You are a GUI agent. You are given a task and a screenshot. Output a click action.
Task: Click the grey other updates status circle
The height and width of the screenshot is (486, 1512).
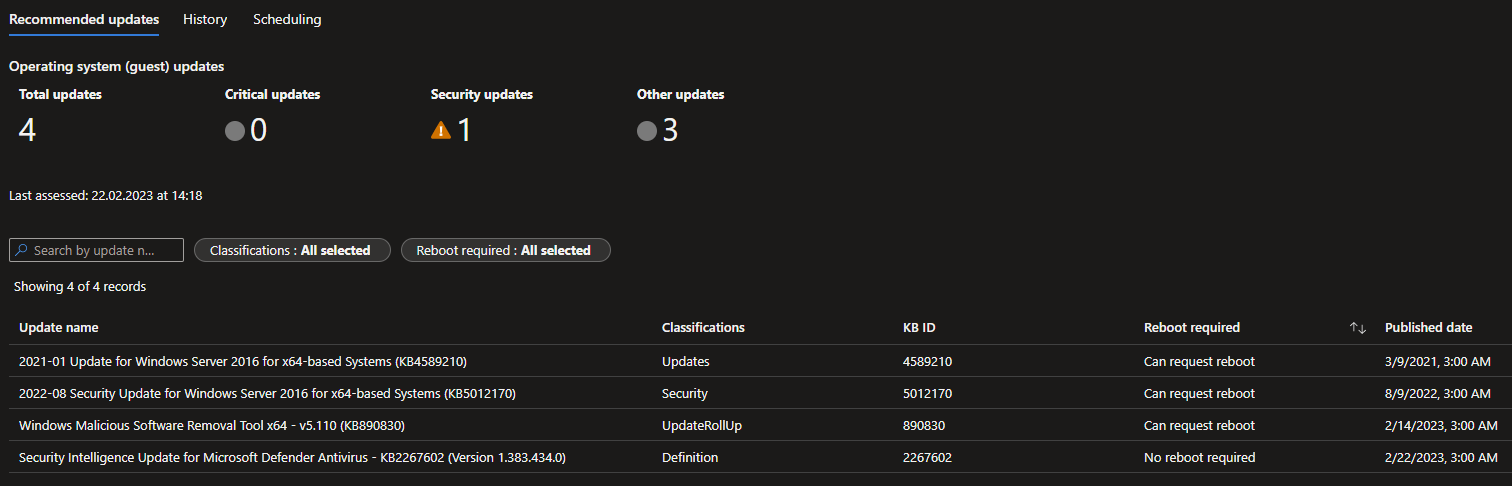coord(647,131)
